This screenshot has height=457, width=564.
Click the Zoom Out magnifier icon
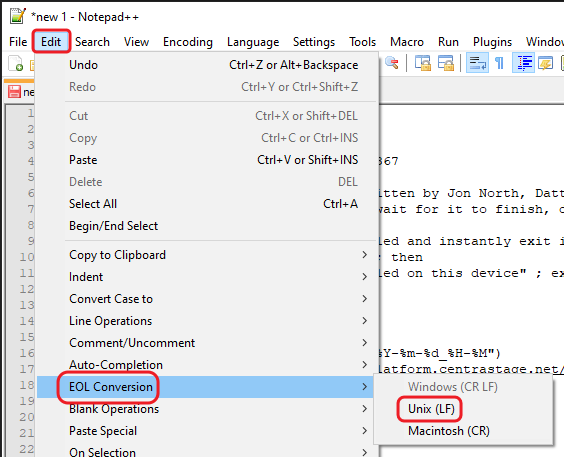click(x=392, y=63)
